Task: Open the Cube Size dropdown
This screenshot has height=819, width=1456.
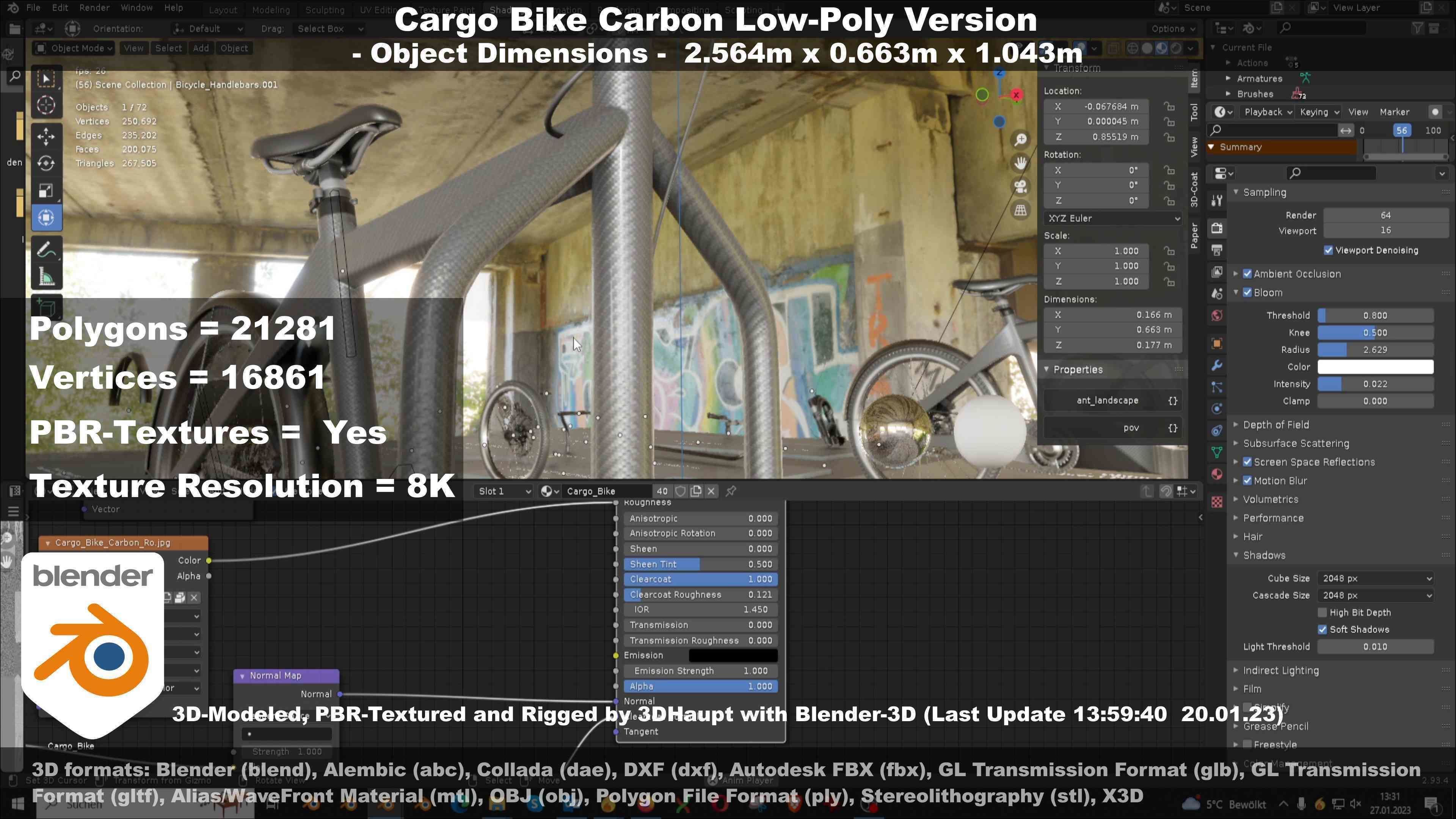Action: pos(1376,579)
